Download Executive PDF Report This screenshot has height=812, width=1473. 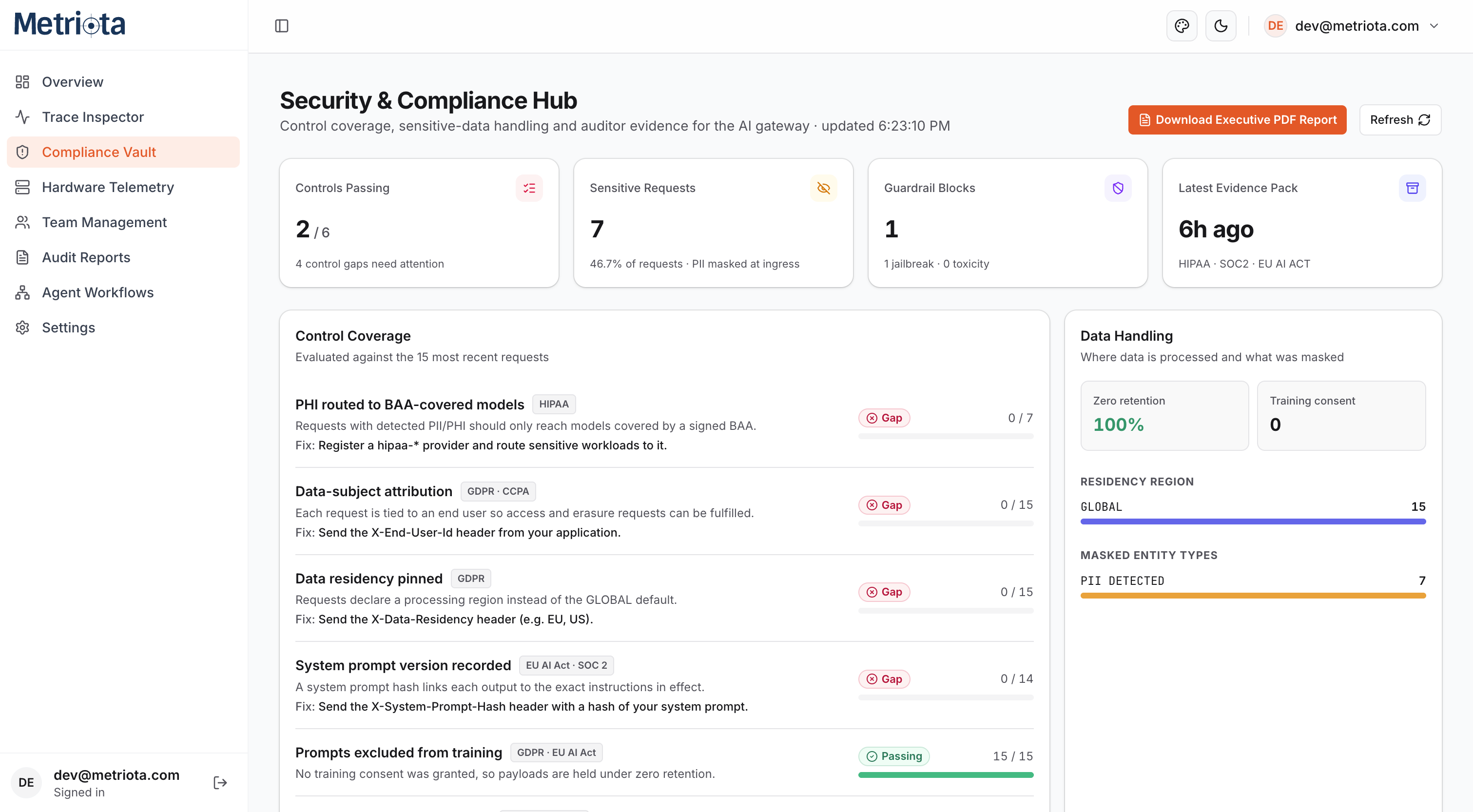tap(1237, 119)
